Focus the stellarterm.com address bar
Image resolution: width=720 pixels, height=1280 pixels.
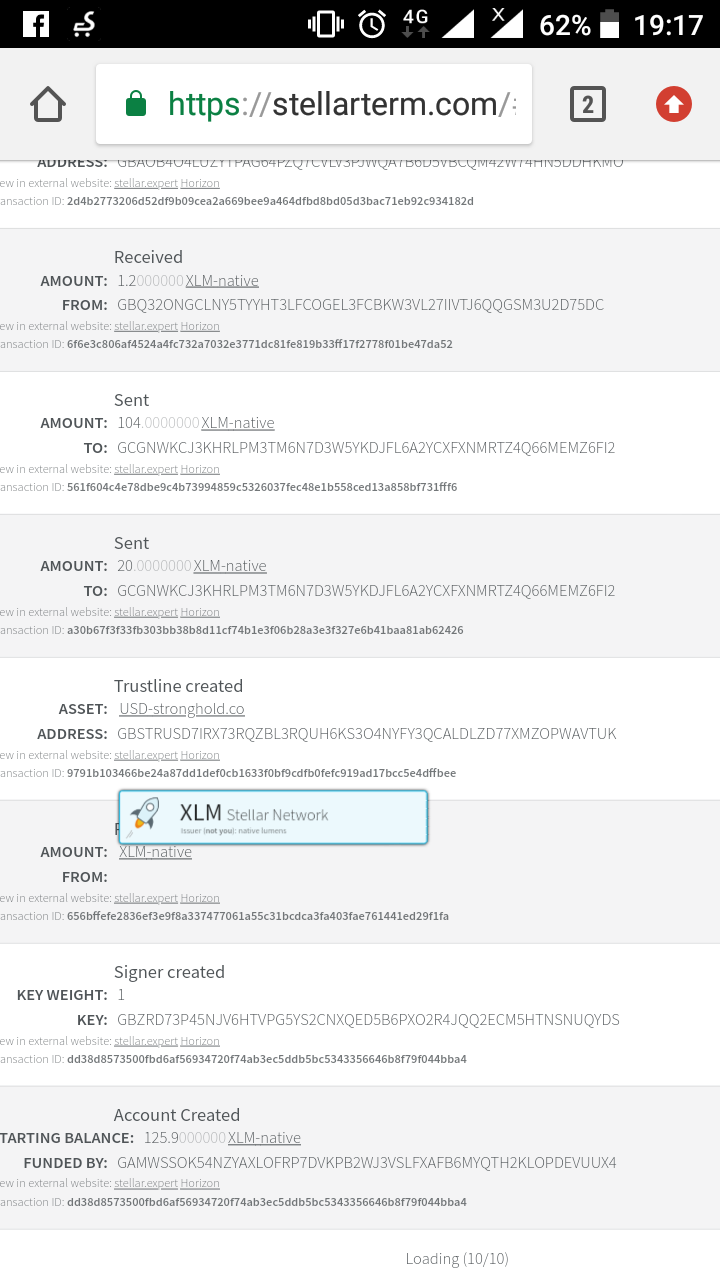[340, 104]
